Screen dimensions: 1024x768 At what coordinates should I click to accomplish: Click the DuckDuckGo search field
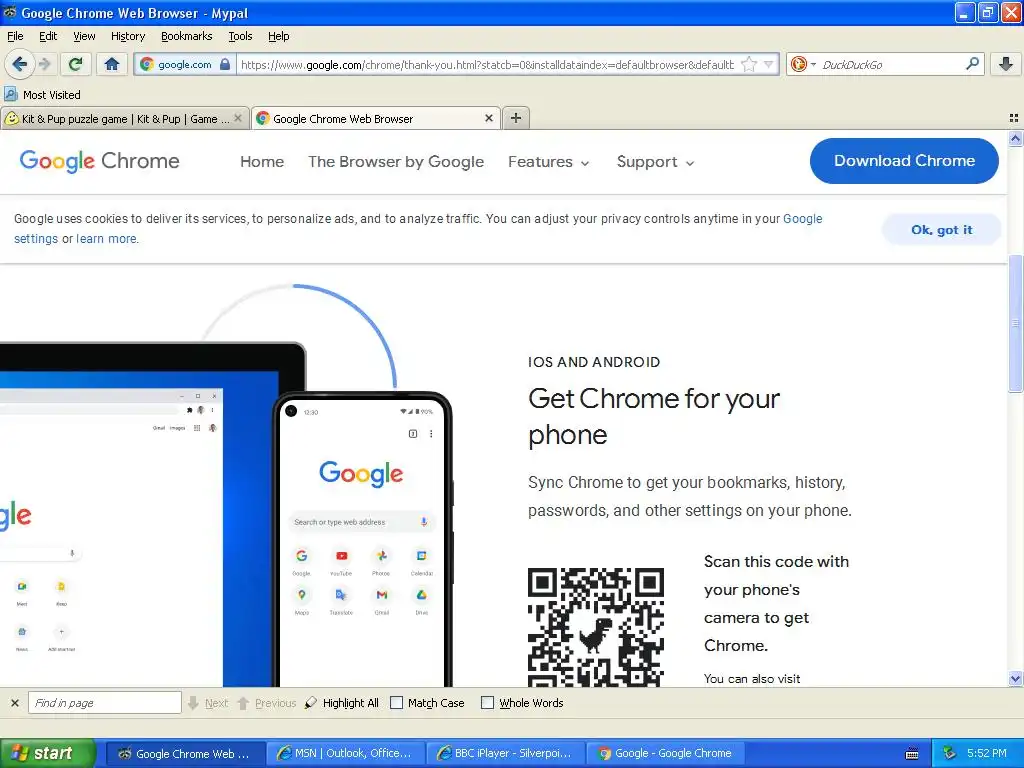coord(891,65)
